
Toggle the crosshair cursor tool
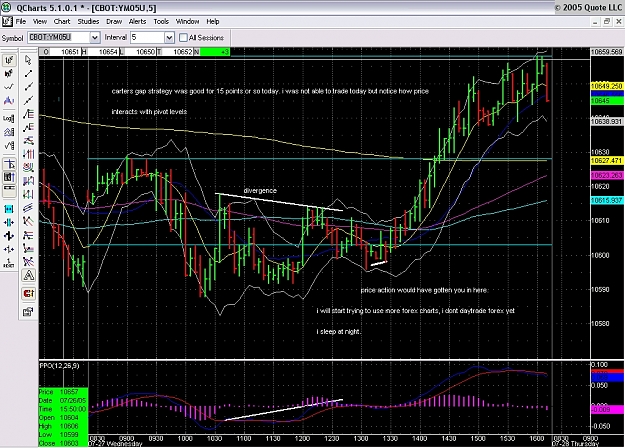tap(9, 163)
